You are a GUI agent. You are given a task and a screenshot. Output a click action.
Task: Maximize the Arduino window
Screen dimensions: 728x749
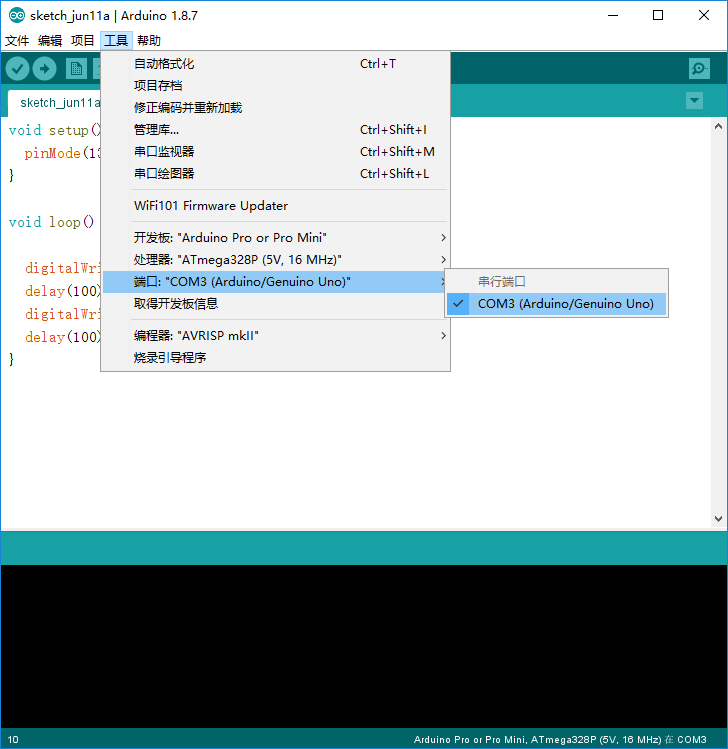tap(658, 16)
